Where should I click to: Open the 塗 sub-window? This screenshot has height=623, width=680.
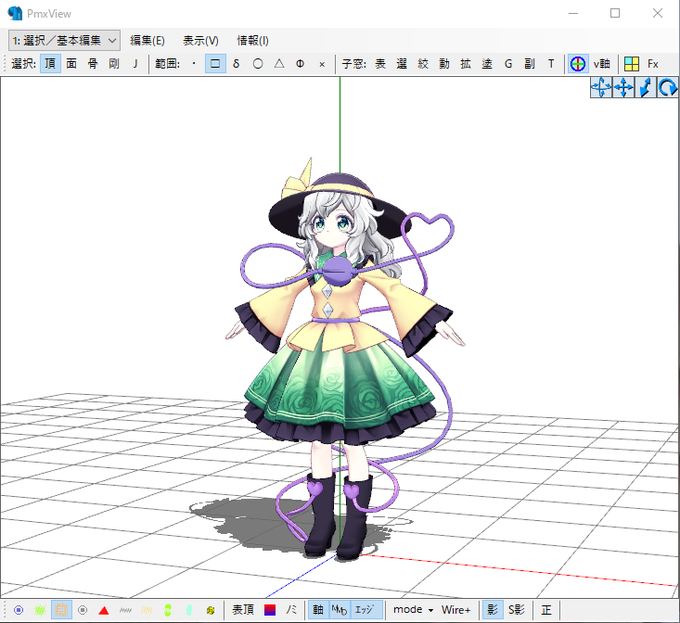point(487,64)
